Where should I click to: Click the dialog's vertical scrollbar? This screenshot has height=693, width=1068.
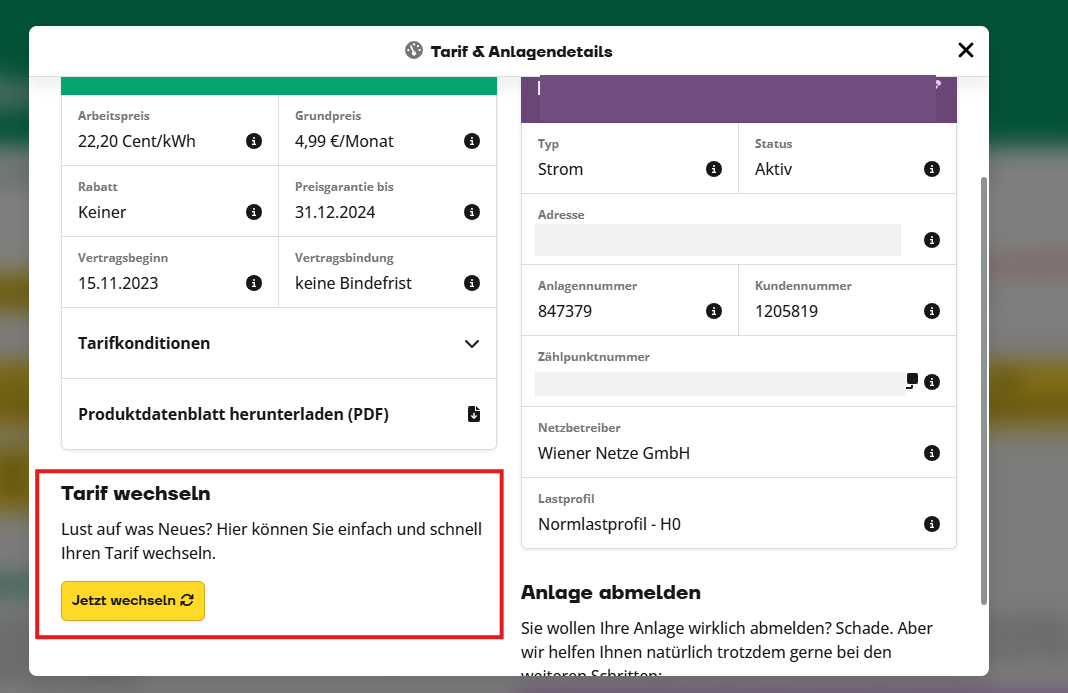click(x=984, y=390)
